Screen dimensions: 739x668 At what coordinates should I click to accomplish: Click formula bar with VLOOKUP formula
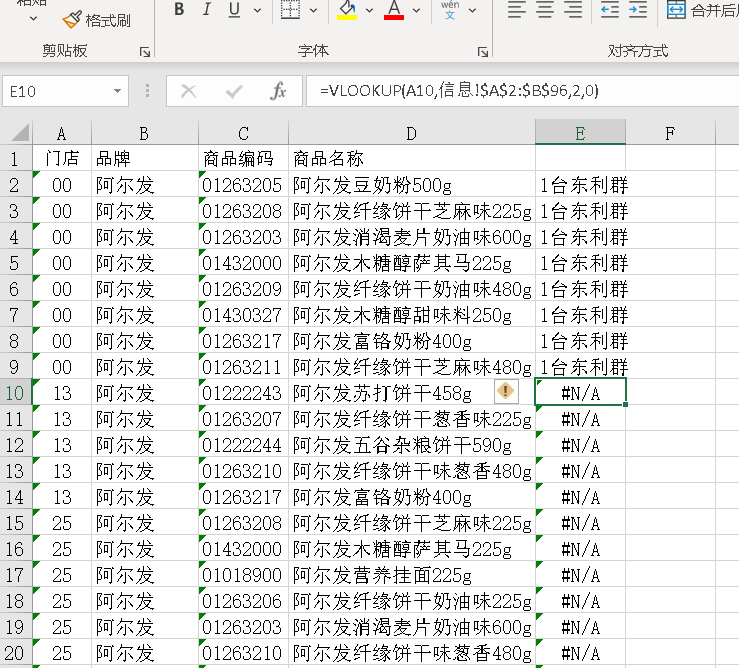point(522,91)
